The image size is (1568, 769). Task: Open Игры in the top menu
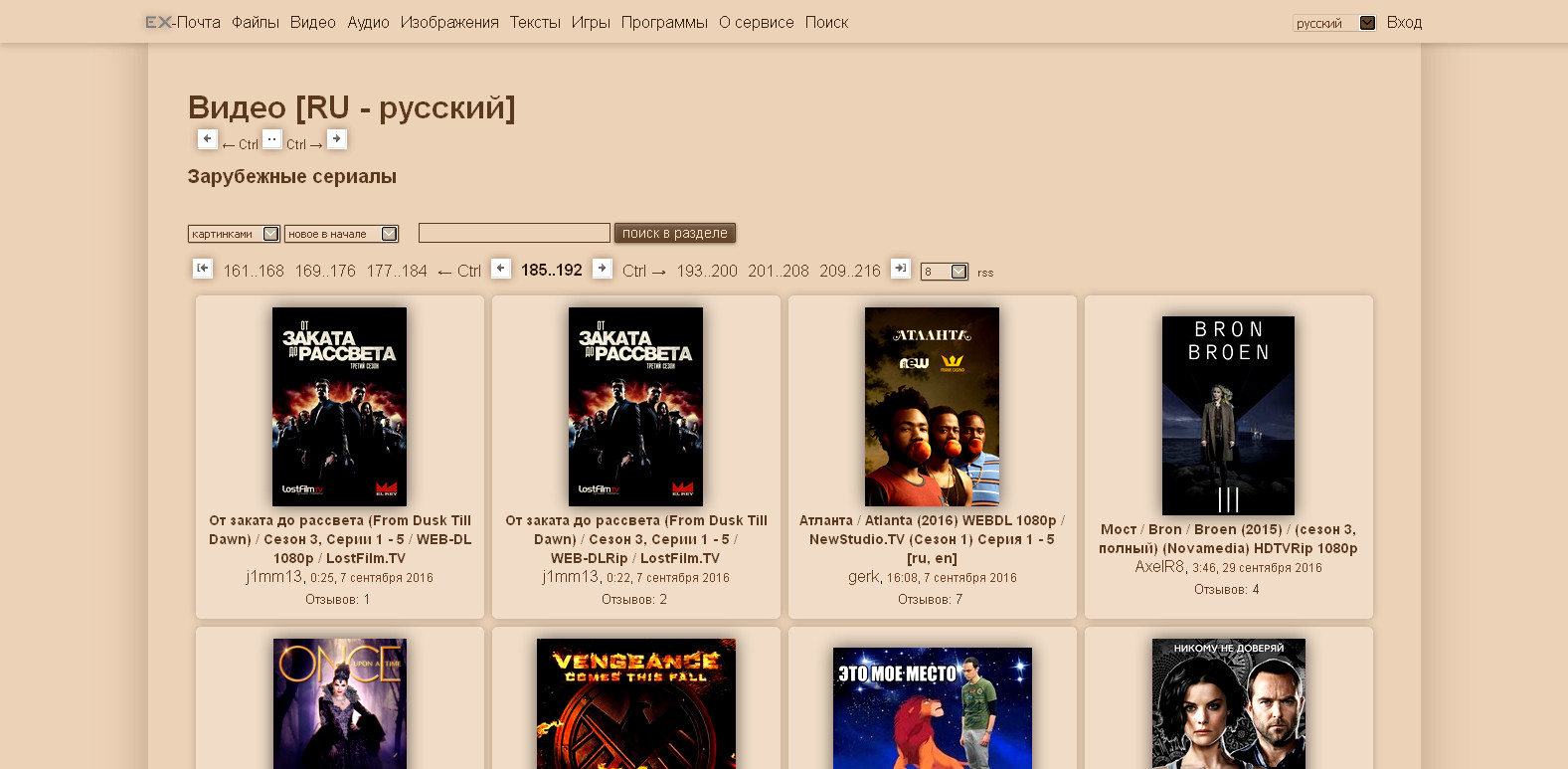pos(591,22)
